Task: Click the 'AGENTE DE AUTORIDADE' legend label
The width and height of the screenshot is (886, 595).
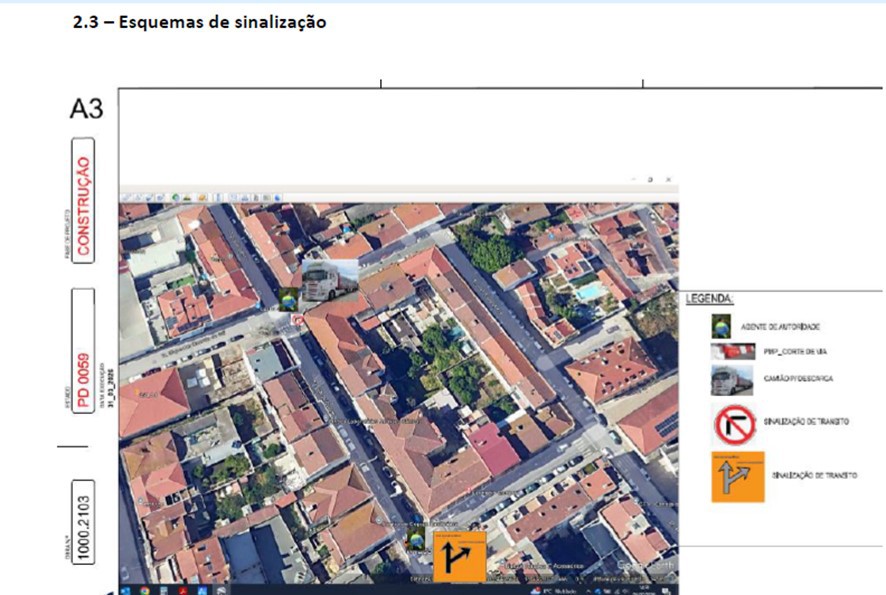Action: pyautogui.click(x=780, y=327)
